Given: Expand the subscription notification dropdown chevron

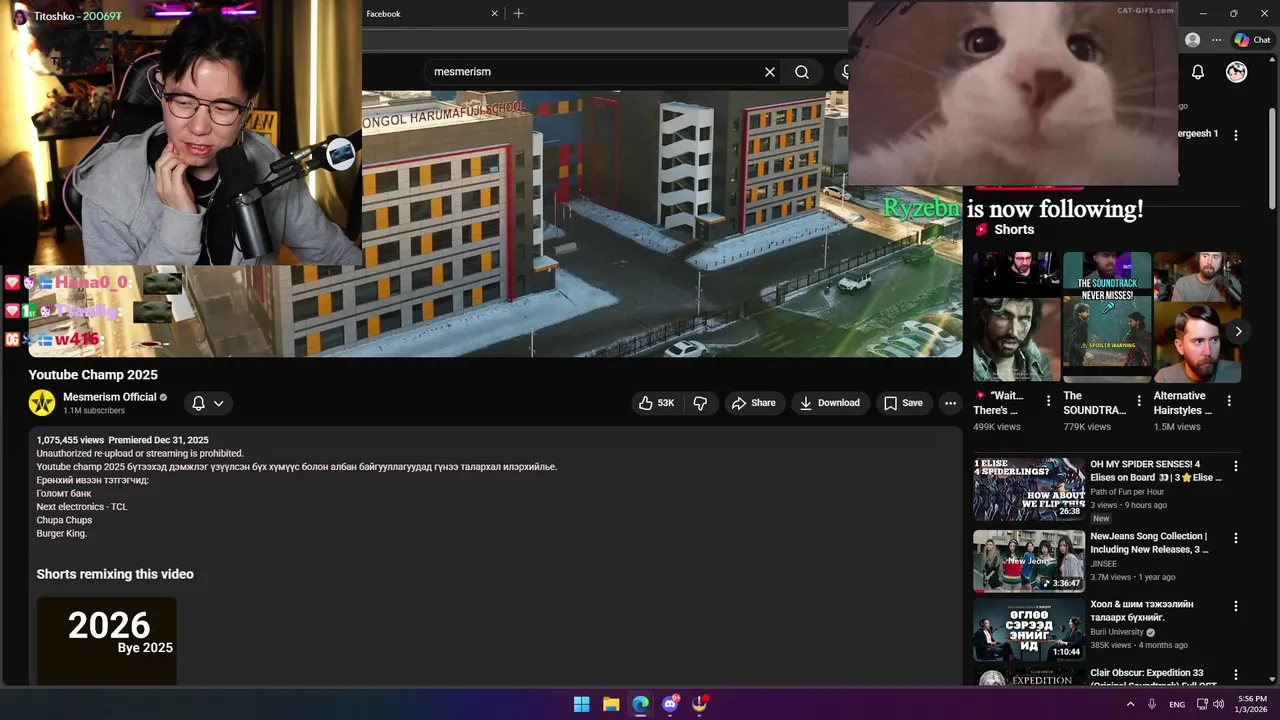Looking at the screenshot, I should 218,403.
